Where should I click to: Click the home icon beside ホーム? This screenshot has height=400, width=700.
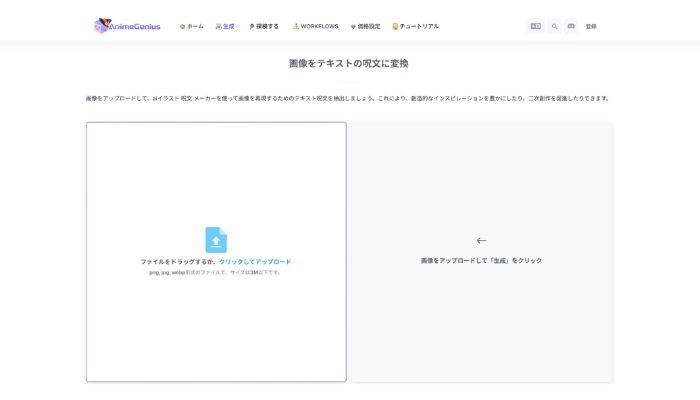pyautogui.click(x=182, y=26)
